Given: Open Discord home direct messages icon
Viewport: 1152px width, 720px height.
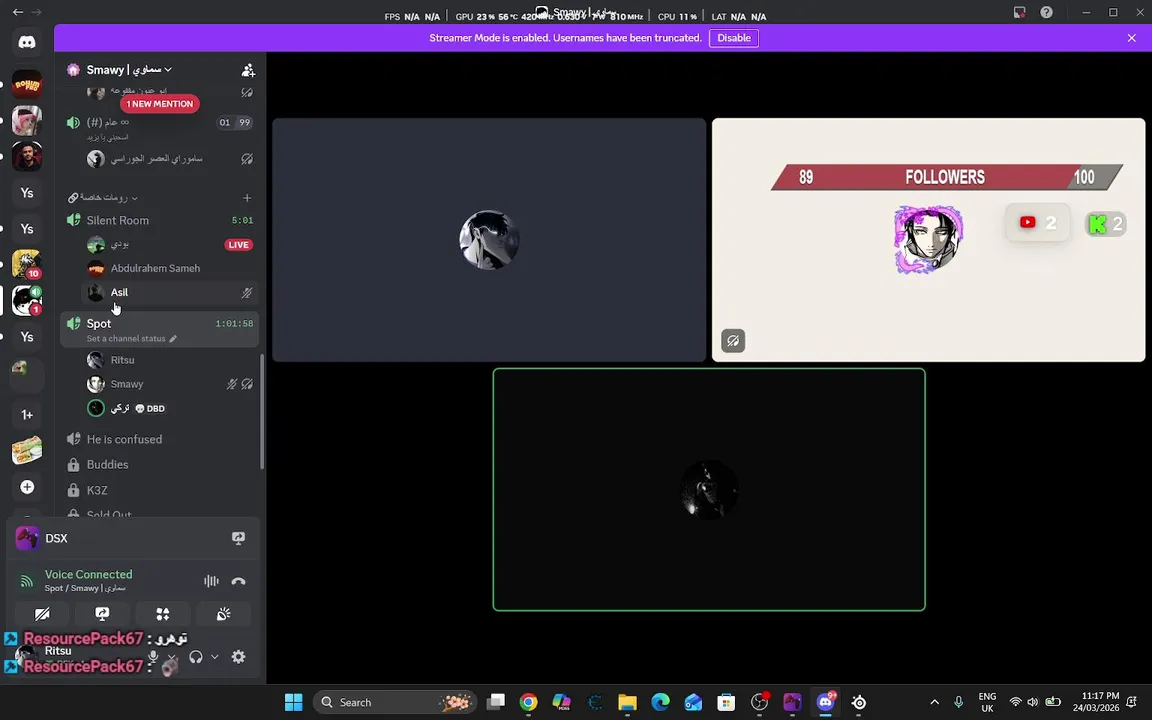Looking at the screenshot, I should [27, 42].
